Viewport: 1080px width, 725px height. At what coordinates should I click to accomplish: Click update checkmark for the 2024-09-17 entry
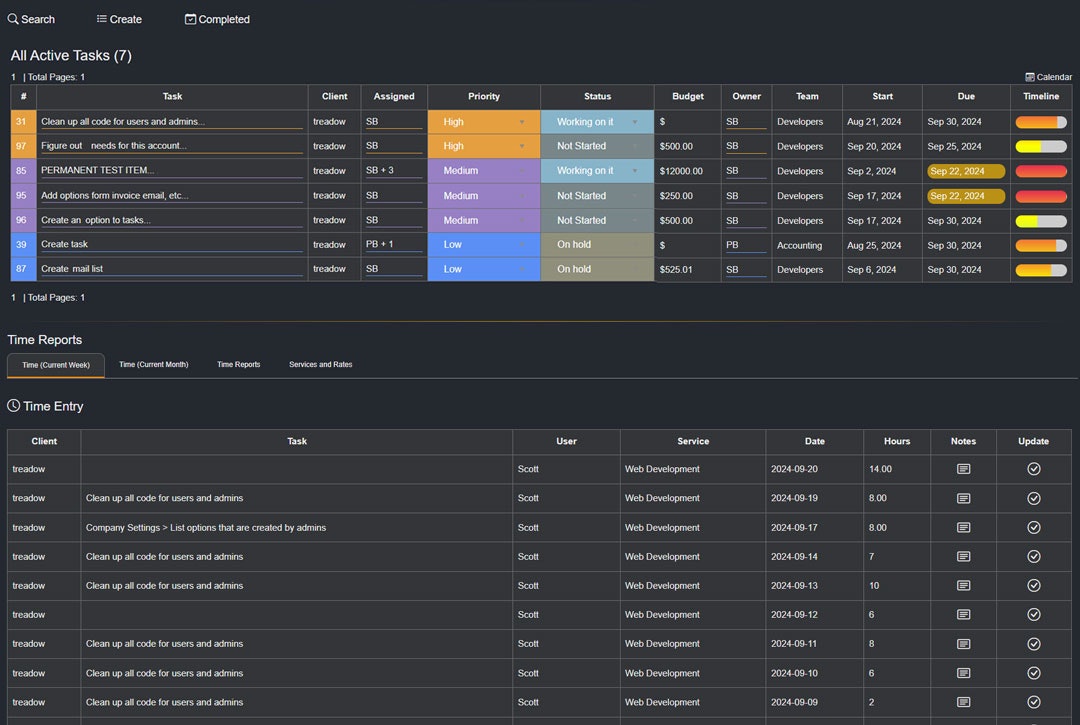pyautogui.click(x=1034, y=527)
